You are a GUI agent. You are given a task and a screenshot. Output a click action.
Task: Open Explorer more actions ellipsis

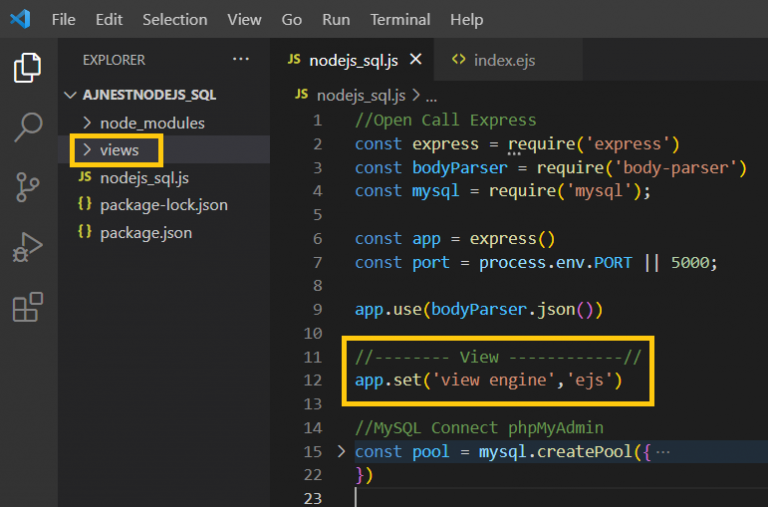click(x=241, y=60)
